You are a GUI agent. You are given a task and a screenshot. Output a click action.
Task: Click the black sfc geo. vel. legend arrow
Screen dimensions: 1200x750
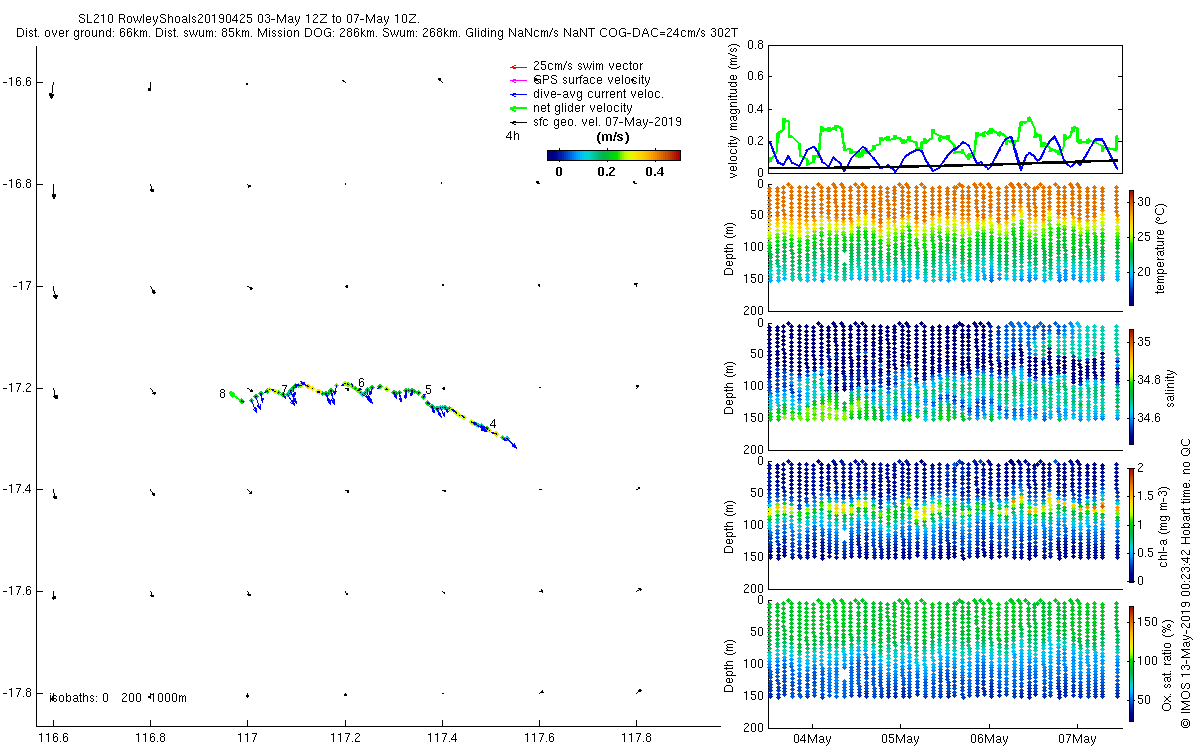click(x=518, y=122)
